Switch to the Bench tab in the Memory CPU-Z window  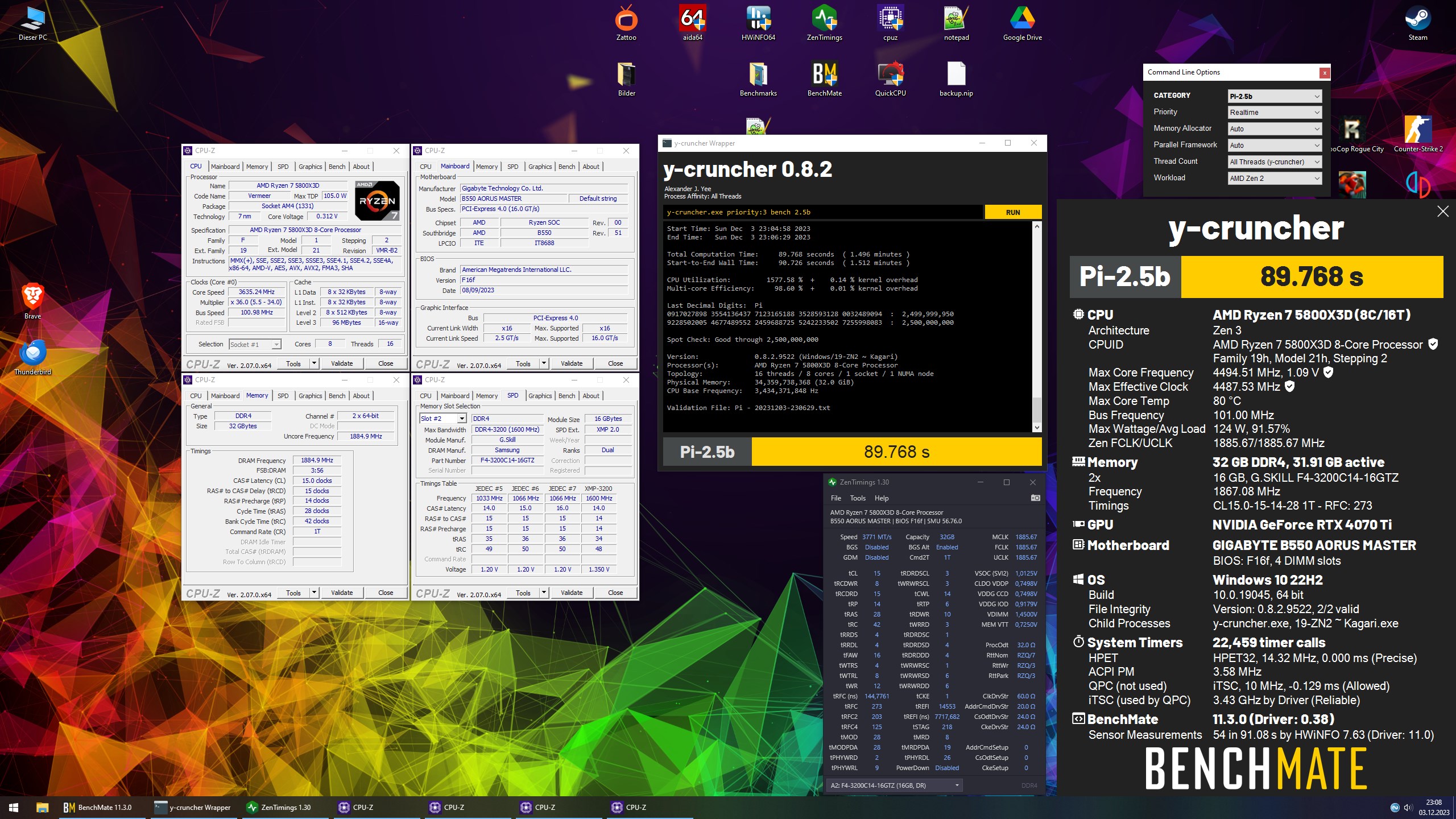click(x=337, y=396)
